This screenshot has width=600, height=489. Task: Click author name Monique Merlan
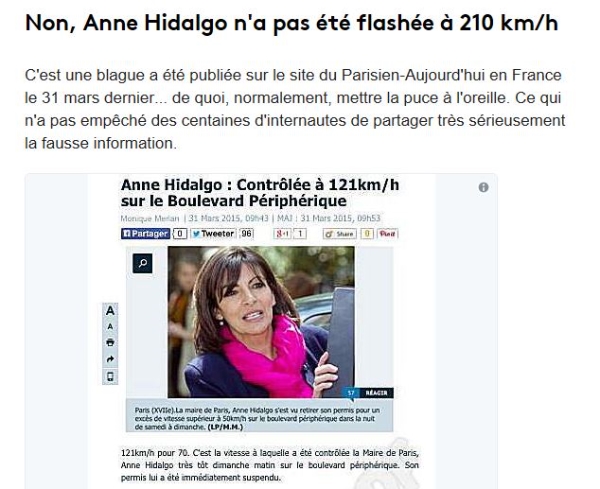click(x=150, y=218)
